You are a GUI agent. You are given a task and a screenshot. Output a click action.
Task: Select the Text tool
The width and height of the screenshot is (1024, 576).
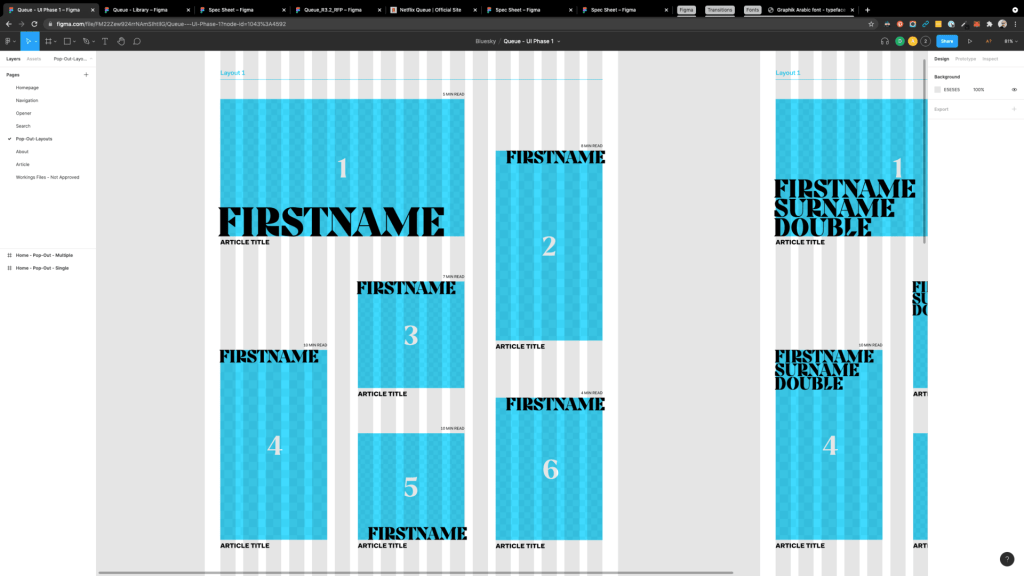105,41
